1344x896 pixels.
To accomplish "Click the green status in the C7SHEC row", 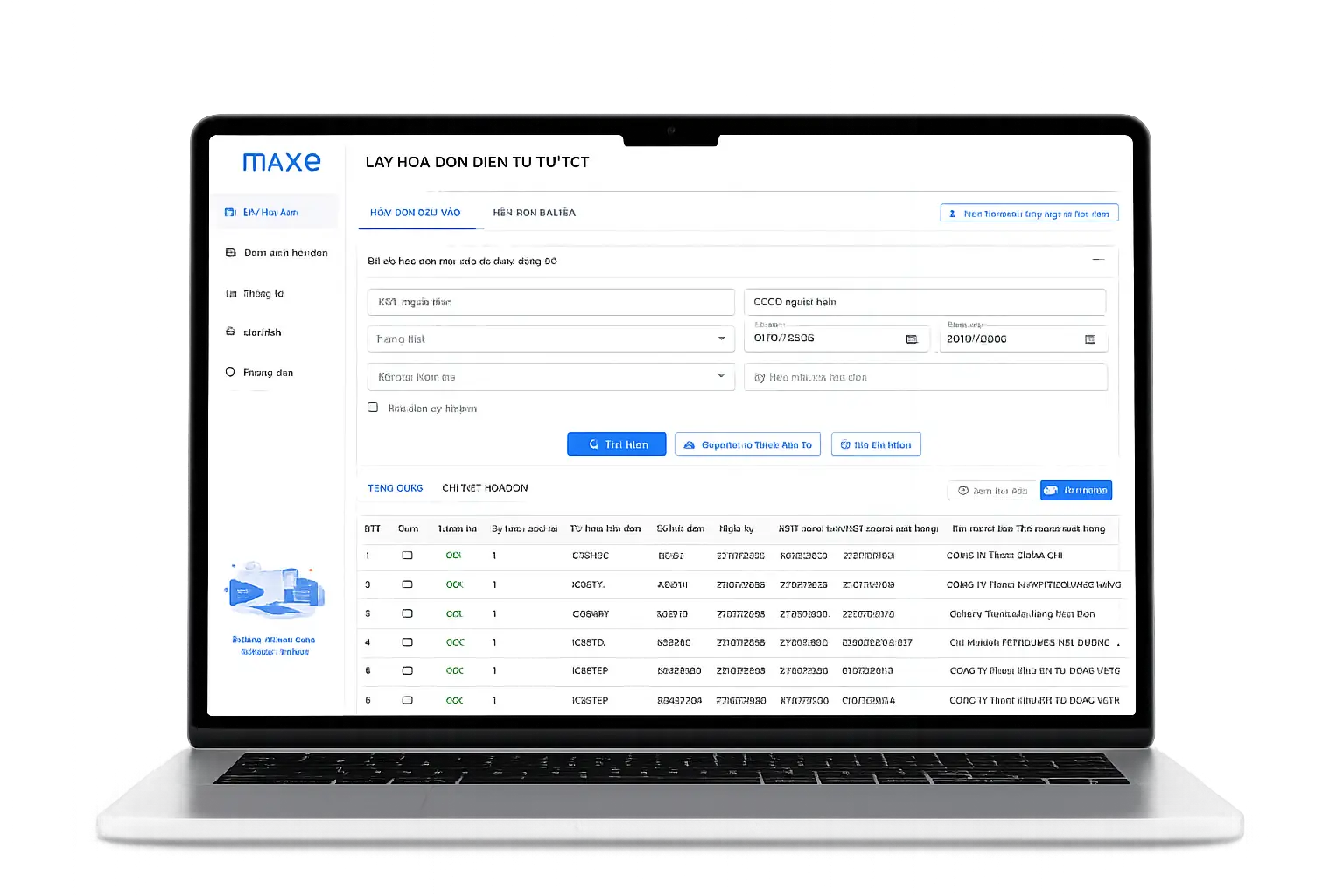I will (x=454, y=556).
